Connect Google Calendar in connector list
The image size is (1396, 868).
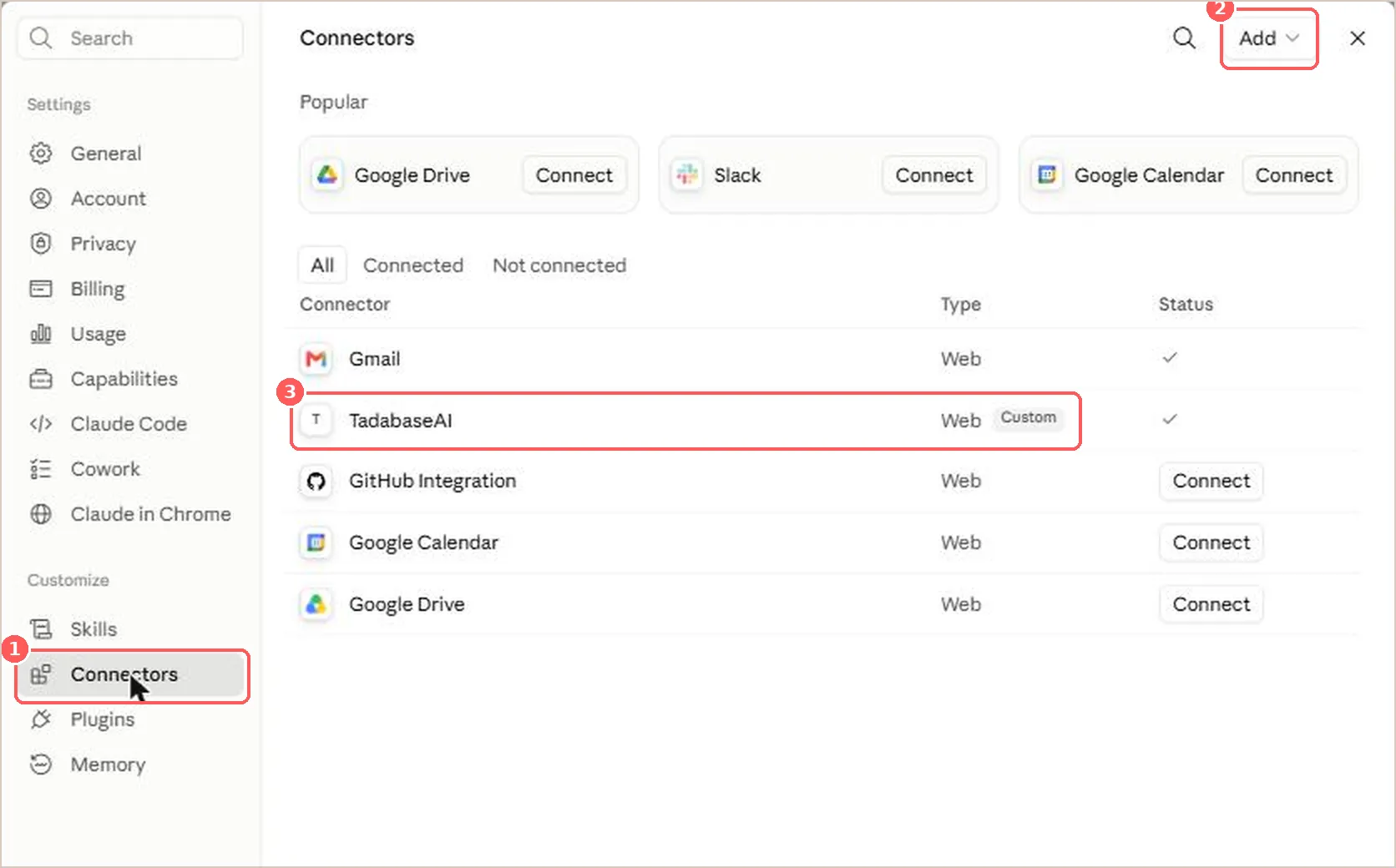coord(1211,542)
